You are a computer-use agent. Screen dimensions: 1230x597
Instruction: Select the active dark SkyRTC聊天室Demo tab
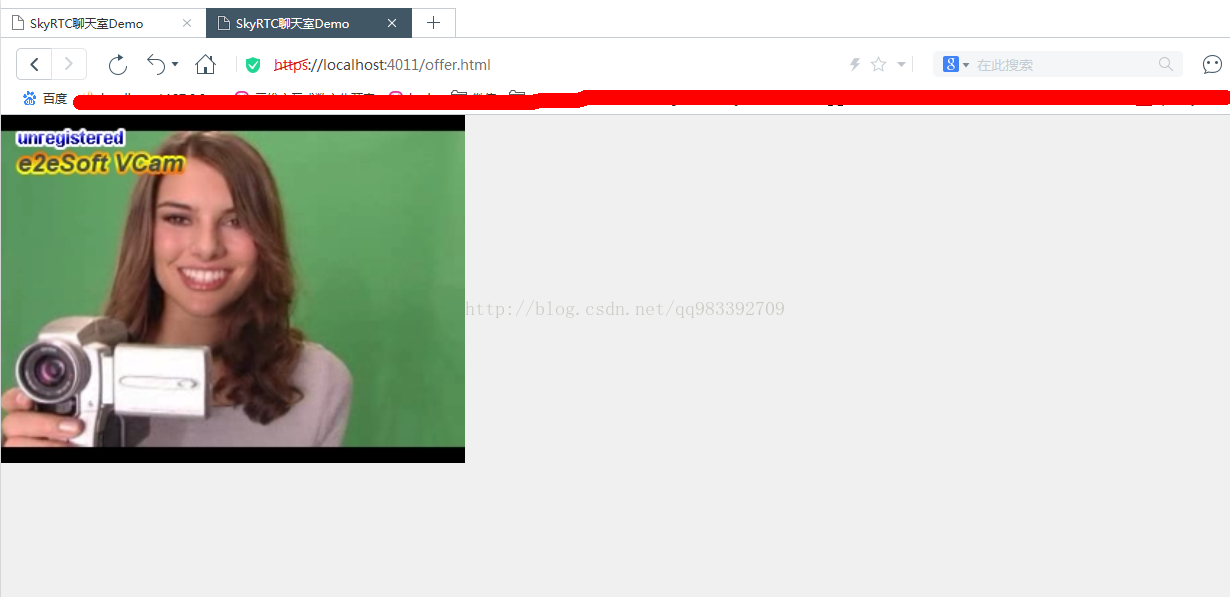pyautogui.click(x=308, y=23)
